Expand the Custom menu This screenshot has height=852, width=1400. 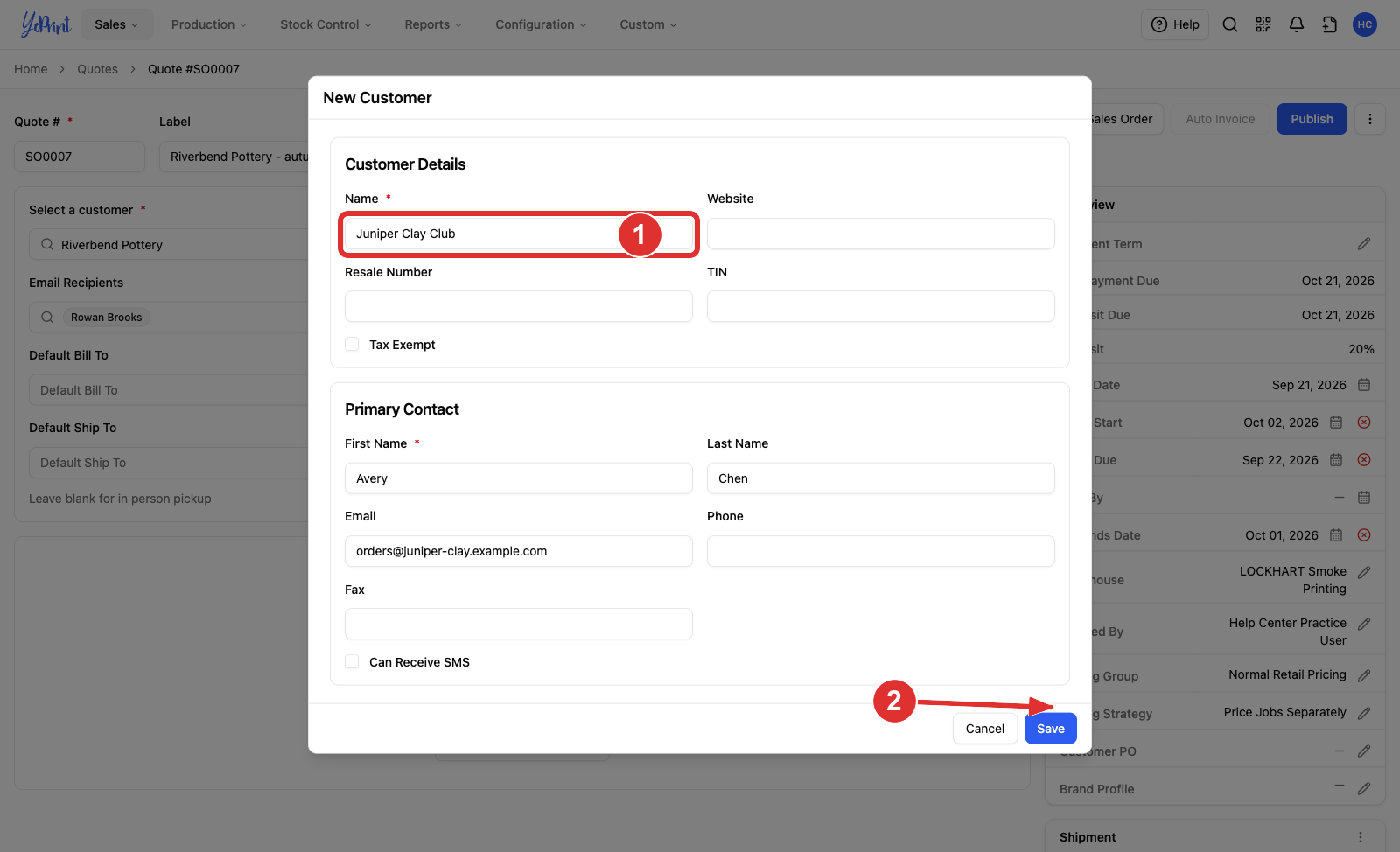648,24
